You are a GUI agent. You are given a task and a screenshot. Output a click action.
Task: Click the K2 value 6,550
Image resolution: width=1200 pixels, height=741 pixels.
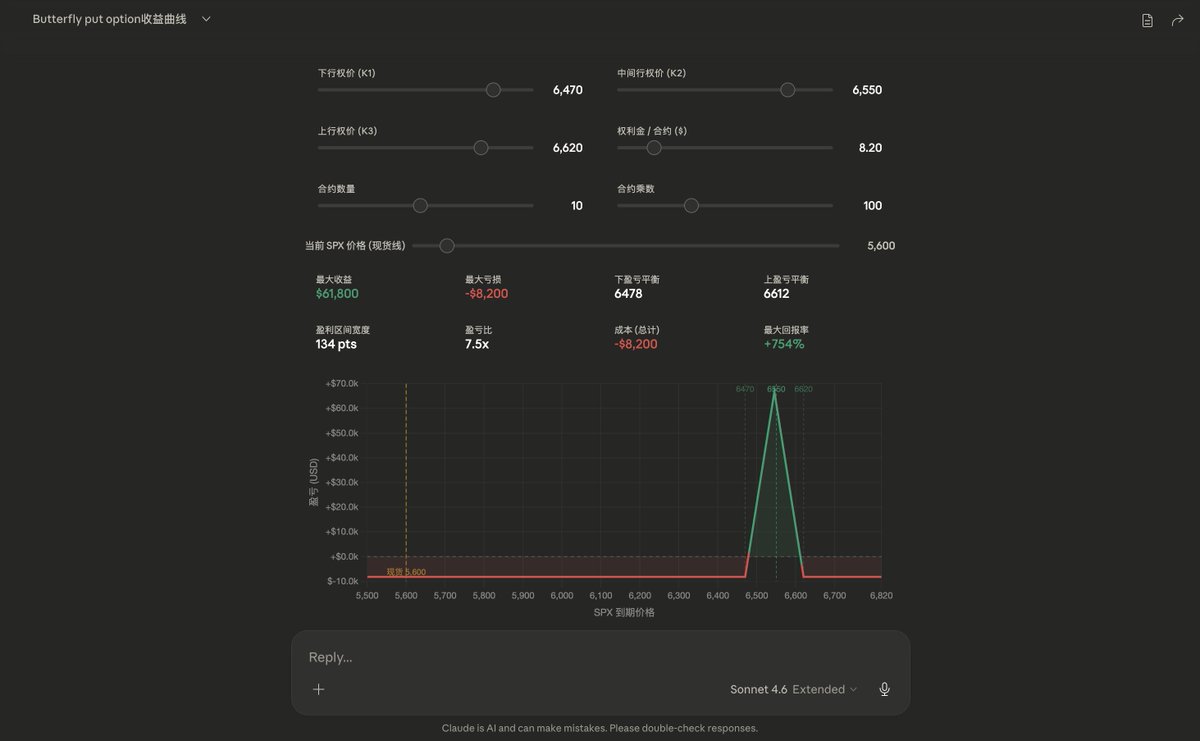coord(867,90)
